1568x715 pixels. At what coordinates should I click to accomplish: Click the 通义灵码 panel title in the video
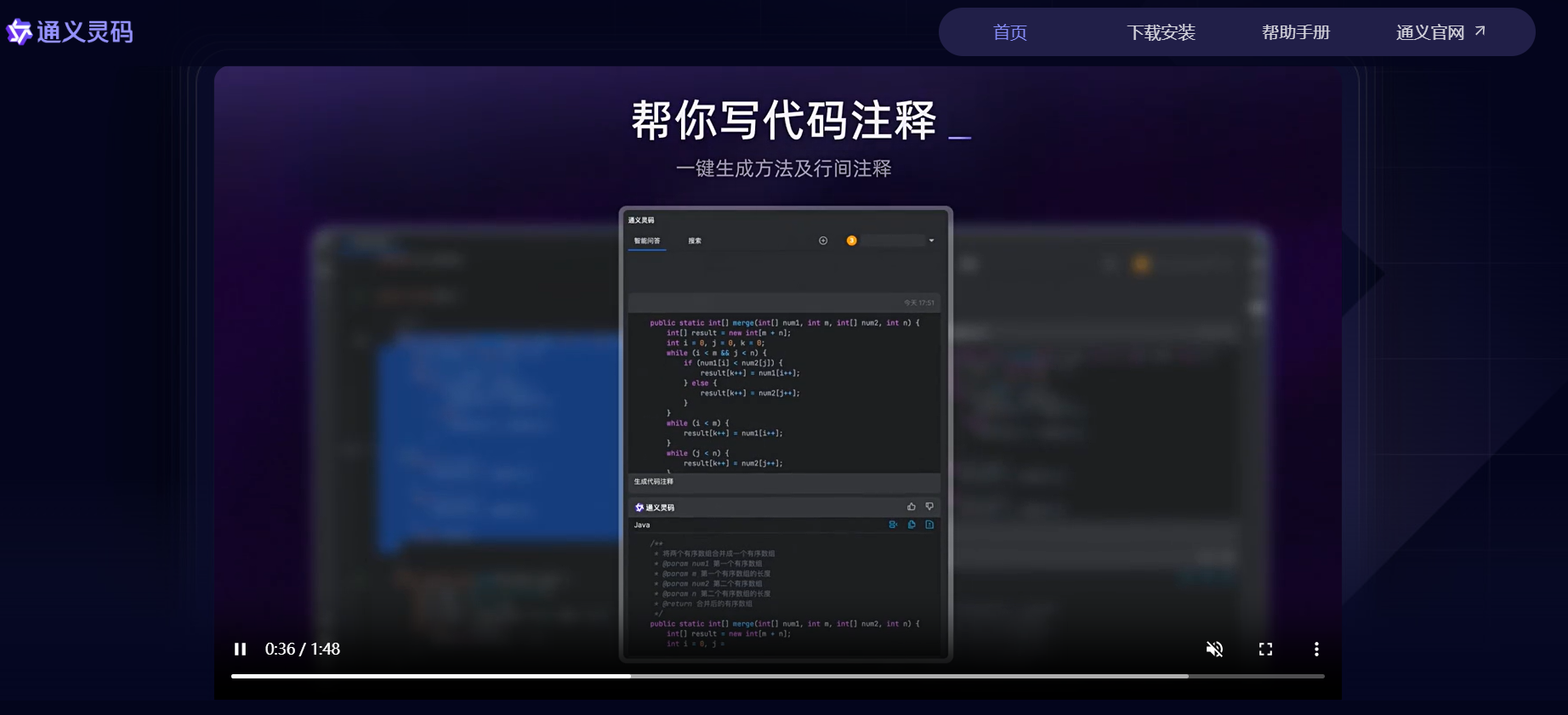tap(641, 220)
